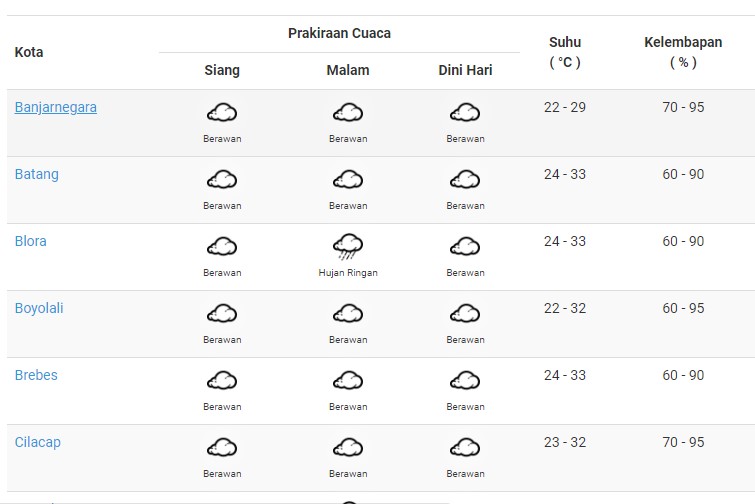Click Banjarnegara's daytime cloudy icon

pos(221,113)
